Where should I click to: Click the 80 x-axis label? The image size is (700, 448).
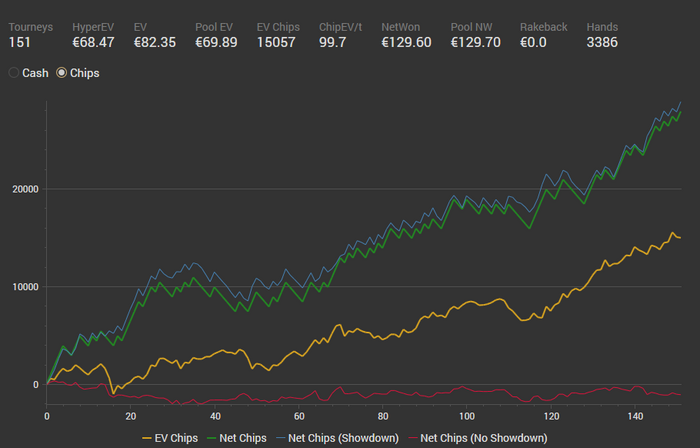pyautogui.click(x=383, y=416)
